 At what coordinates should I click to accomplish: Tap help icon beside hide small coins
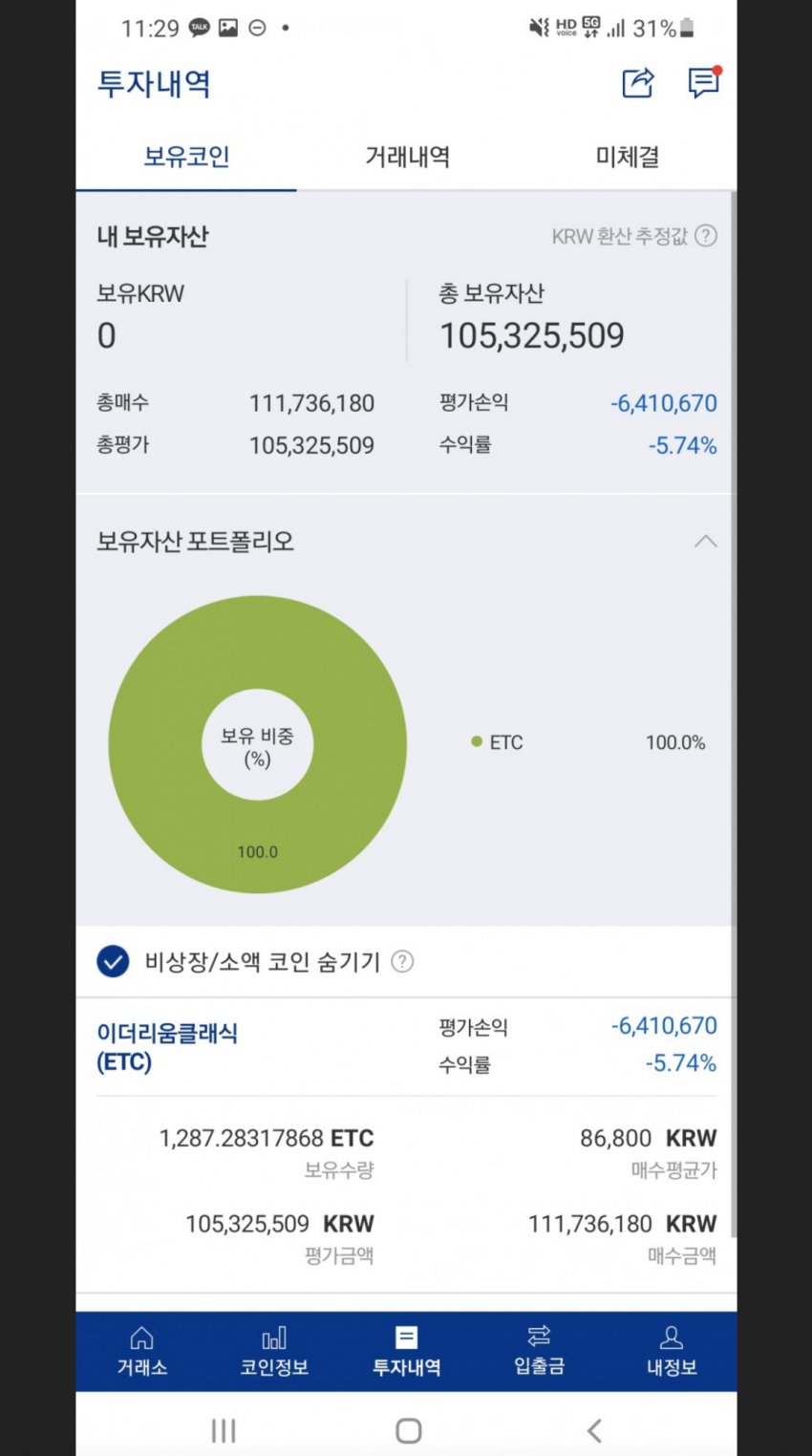[x=403, y=962]
